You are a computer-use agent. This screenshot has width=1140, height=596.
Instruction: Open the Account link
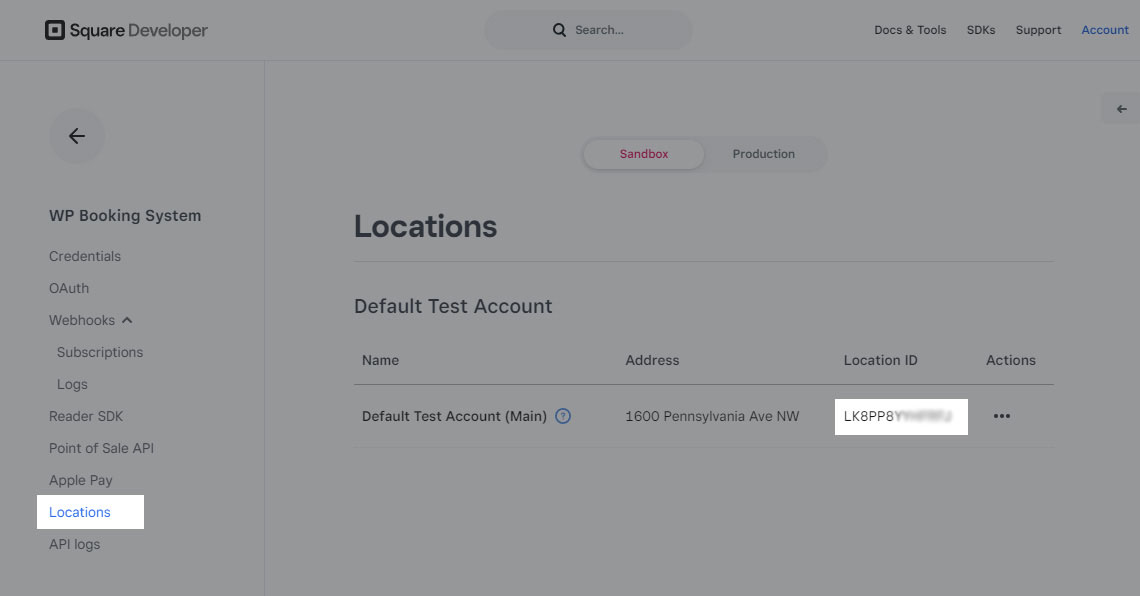click(x=1105, y=30)
